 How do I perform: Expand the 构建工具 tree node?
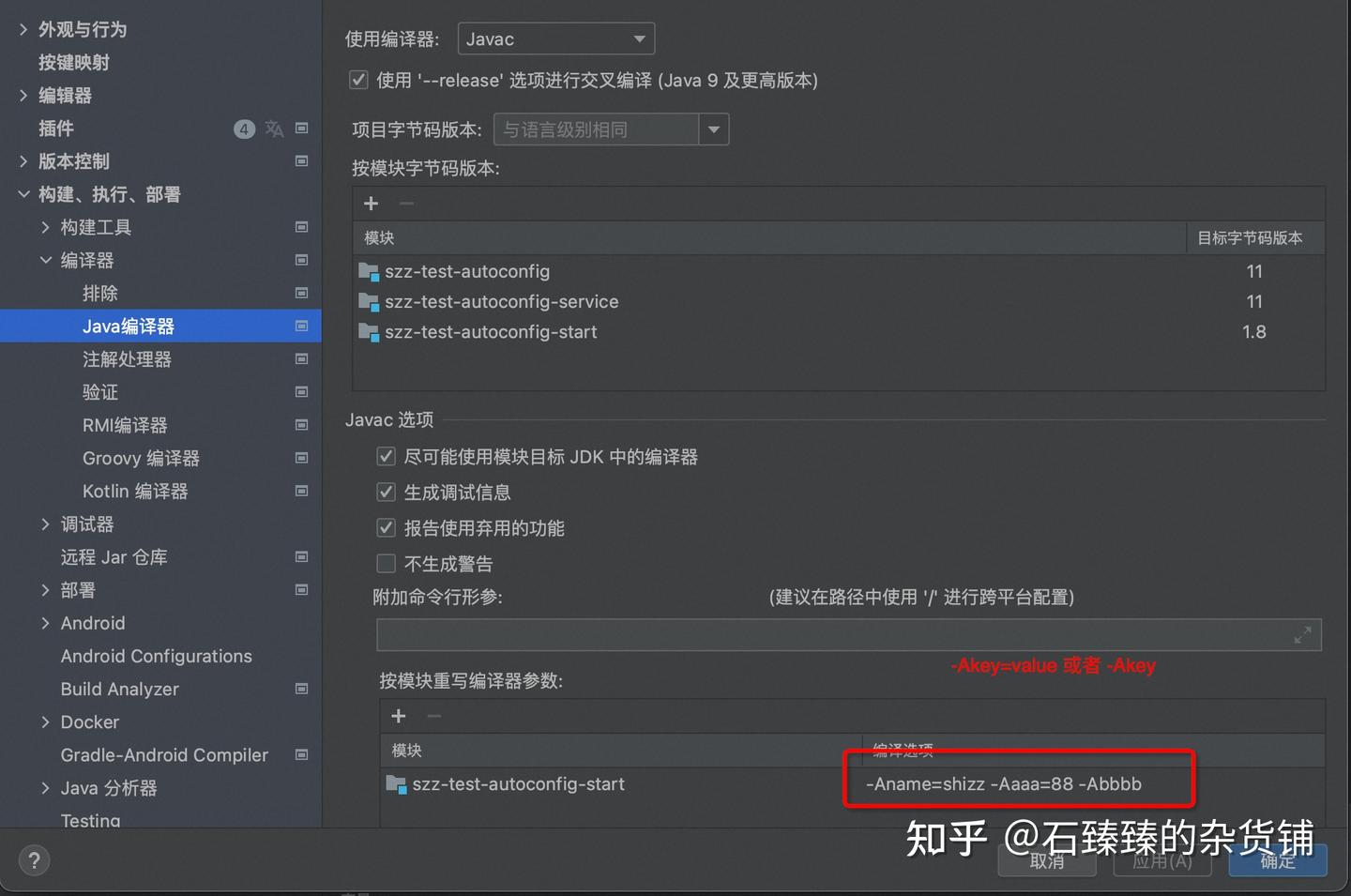45,227
